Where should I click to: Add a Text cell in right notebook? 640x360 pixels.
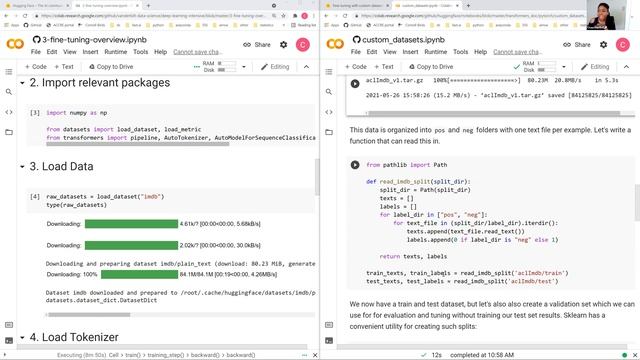384,67
